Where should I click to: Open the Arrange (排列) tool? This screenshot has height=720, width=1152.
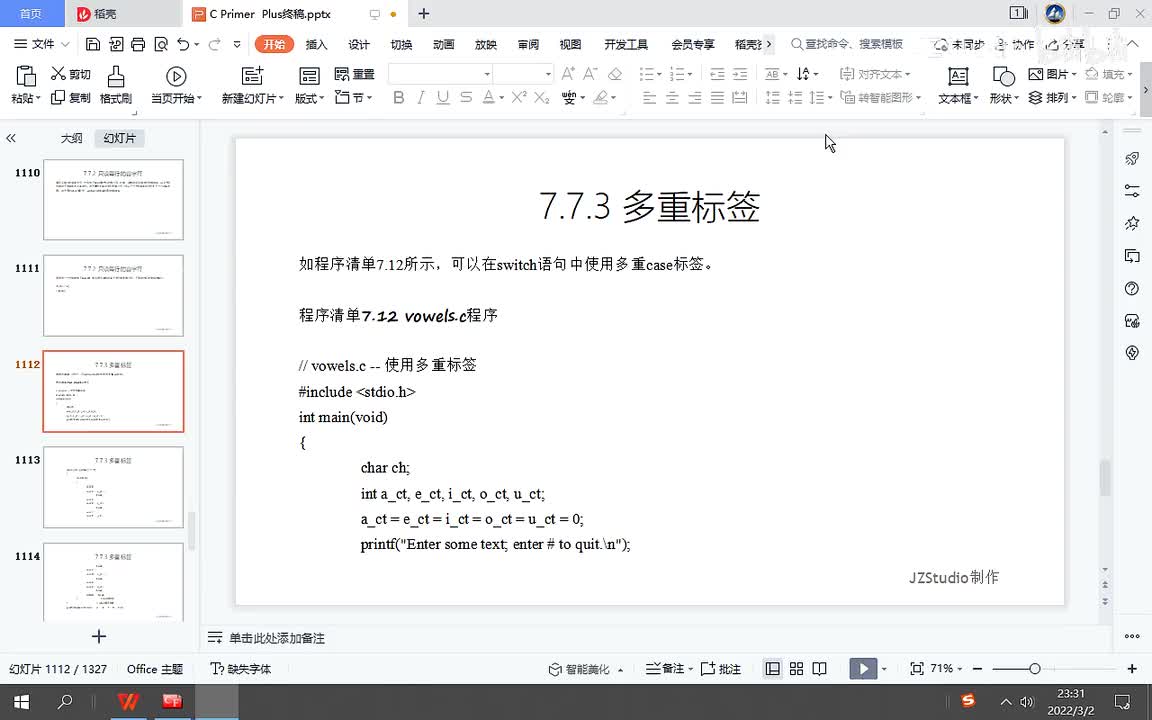tap(1052, 97)
